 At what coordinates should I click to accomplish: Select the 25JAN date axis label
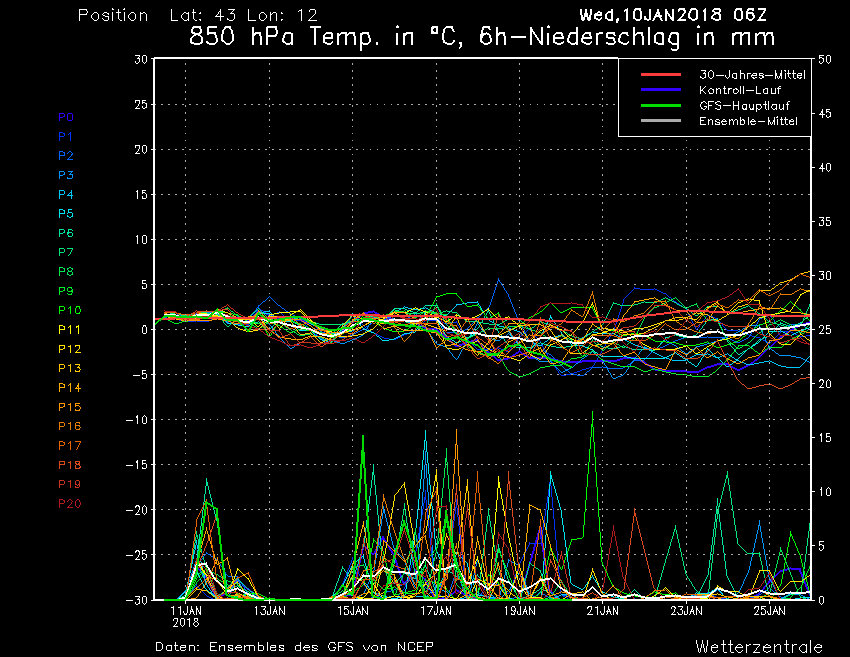768,609
